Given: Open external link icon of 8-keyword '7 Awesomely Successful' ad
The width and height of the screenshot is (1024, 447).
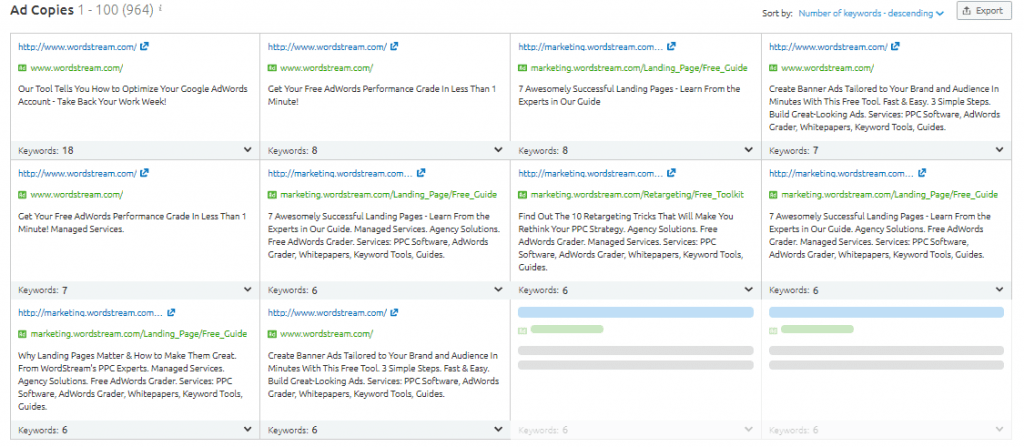Looking at the screenshot, I should 671,46.
